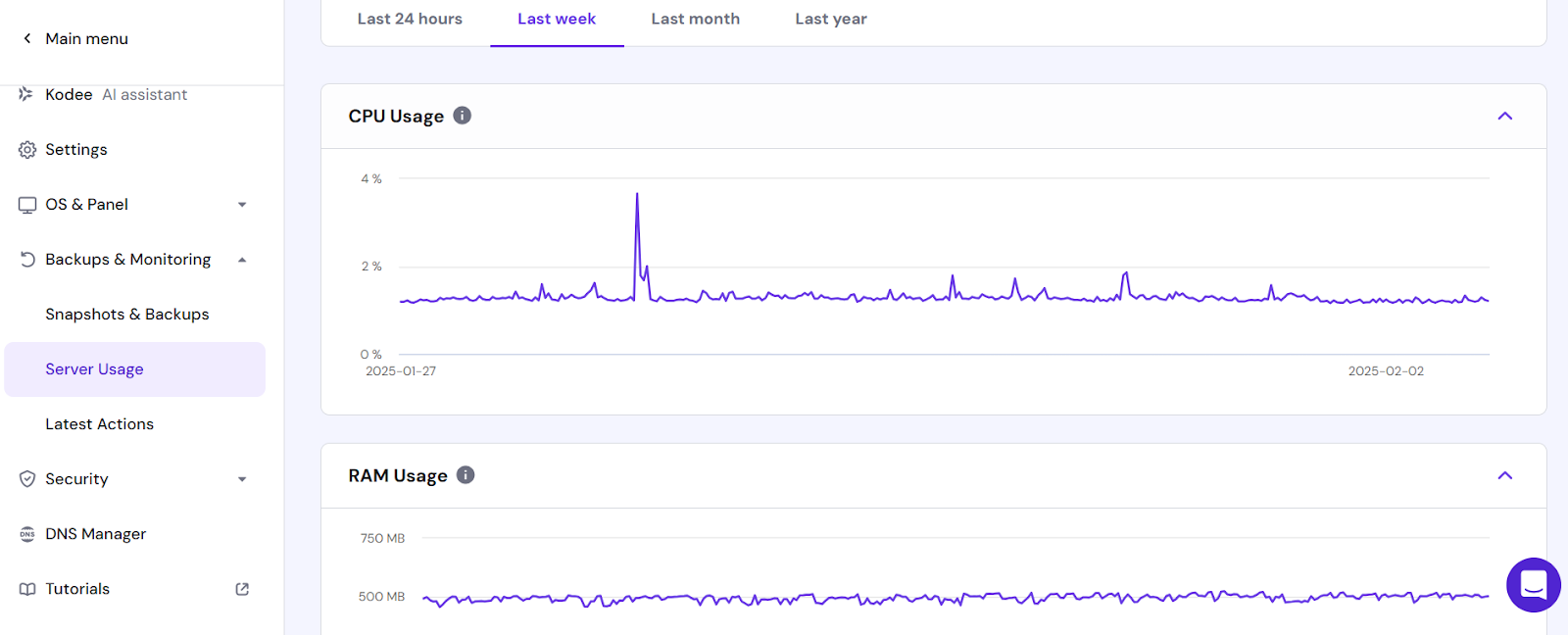
Task: Collapse the Backups & Monitoring section arrow
Action: 242,260
